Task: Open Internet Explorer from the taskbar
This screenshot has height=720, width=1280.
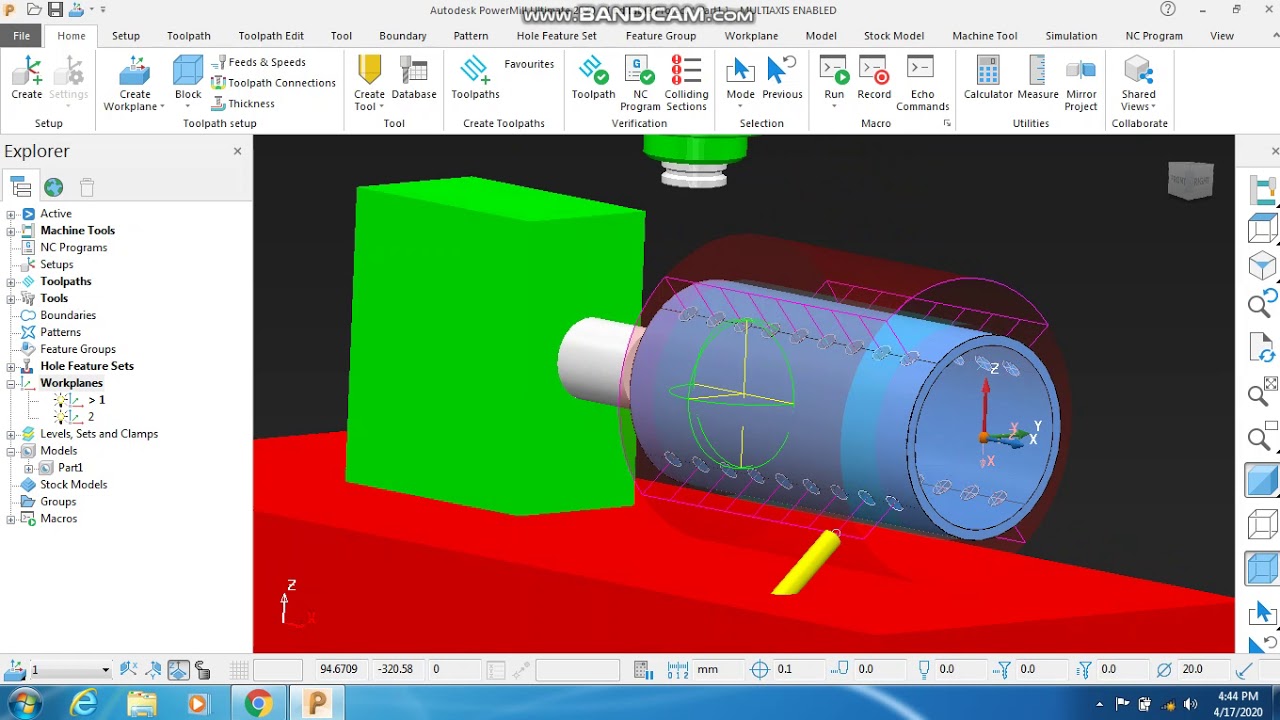Action: click(84, 704)
